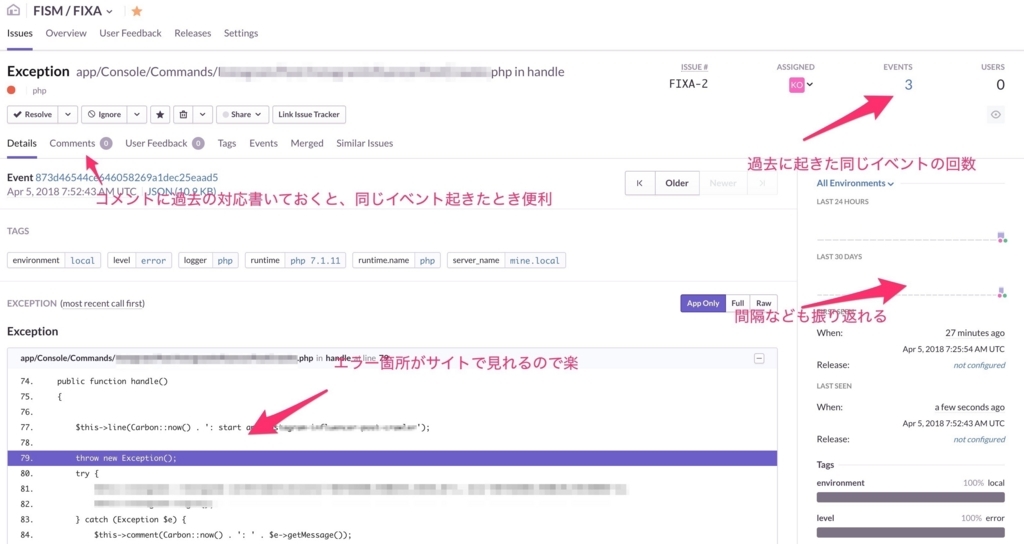Bookmark this issue with the star button
Image resolution: width=1024 pixels, height=544 pixels.
coord(160,114)
